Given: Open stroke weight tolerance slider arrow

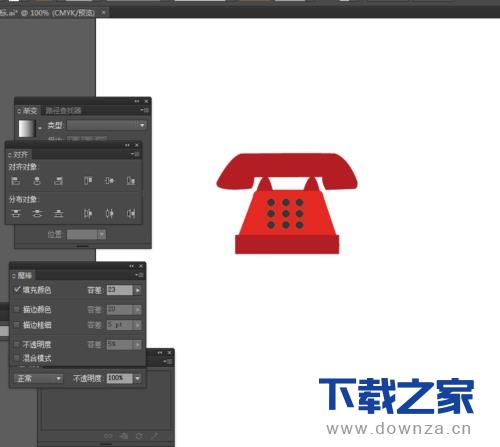Looking at the screenshot, I should pyautogui.click(x=137, y=325).
